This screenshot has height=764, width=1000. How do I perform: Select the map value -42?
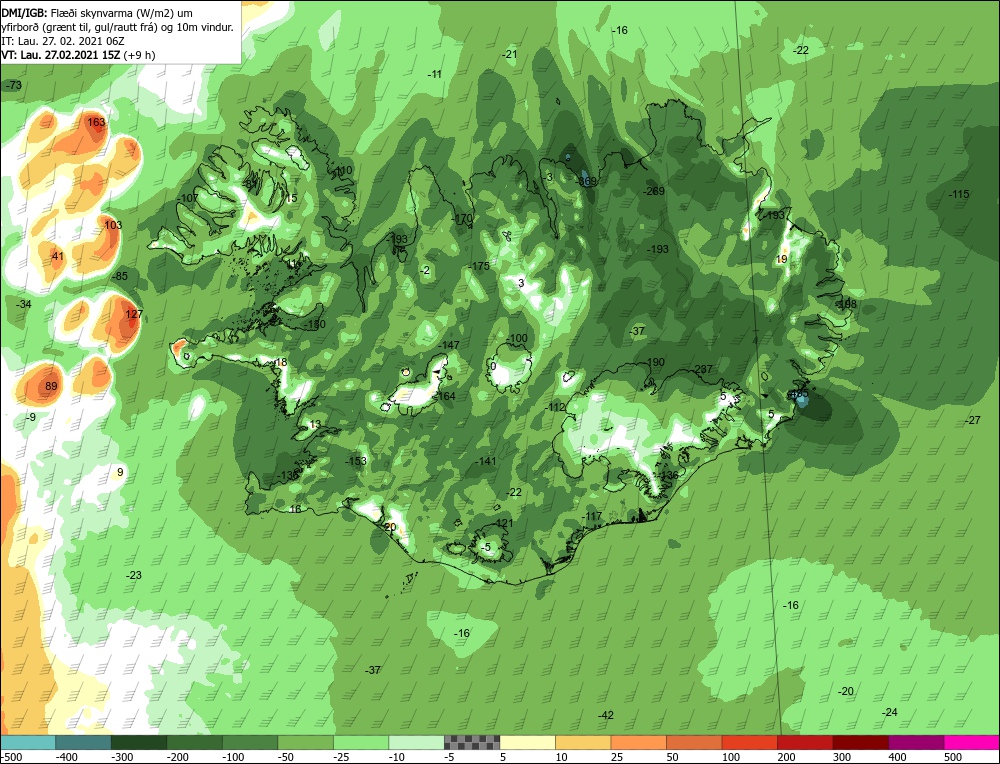pos(605,716)
